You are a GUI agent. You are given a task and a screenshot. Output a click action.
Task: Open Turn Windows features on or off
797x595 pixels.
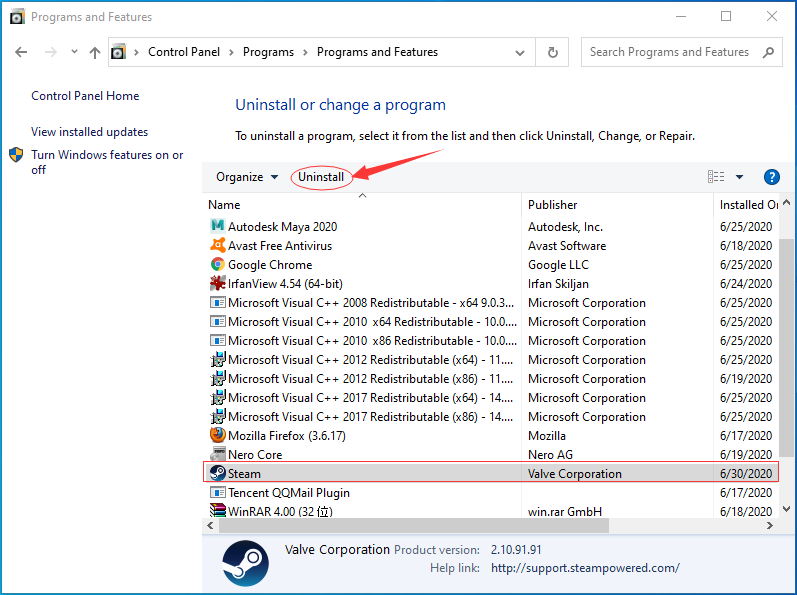(107, 162)
